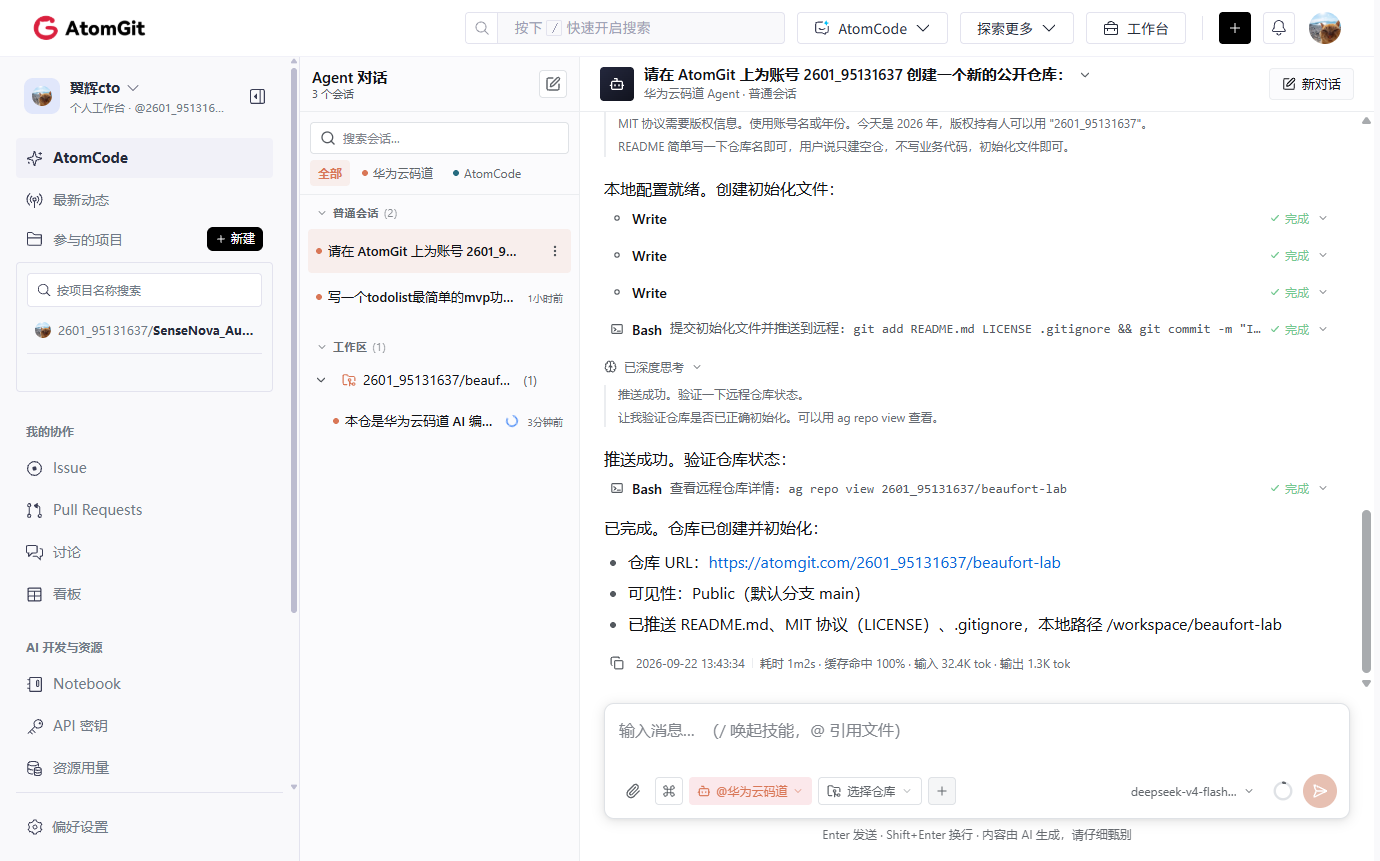Image resolution: width=1380 pixels, height=861 pixels.
Task: Expand the ag repo view Bash step
Action: [x=1323, y=488]
